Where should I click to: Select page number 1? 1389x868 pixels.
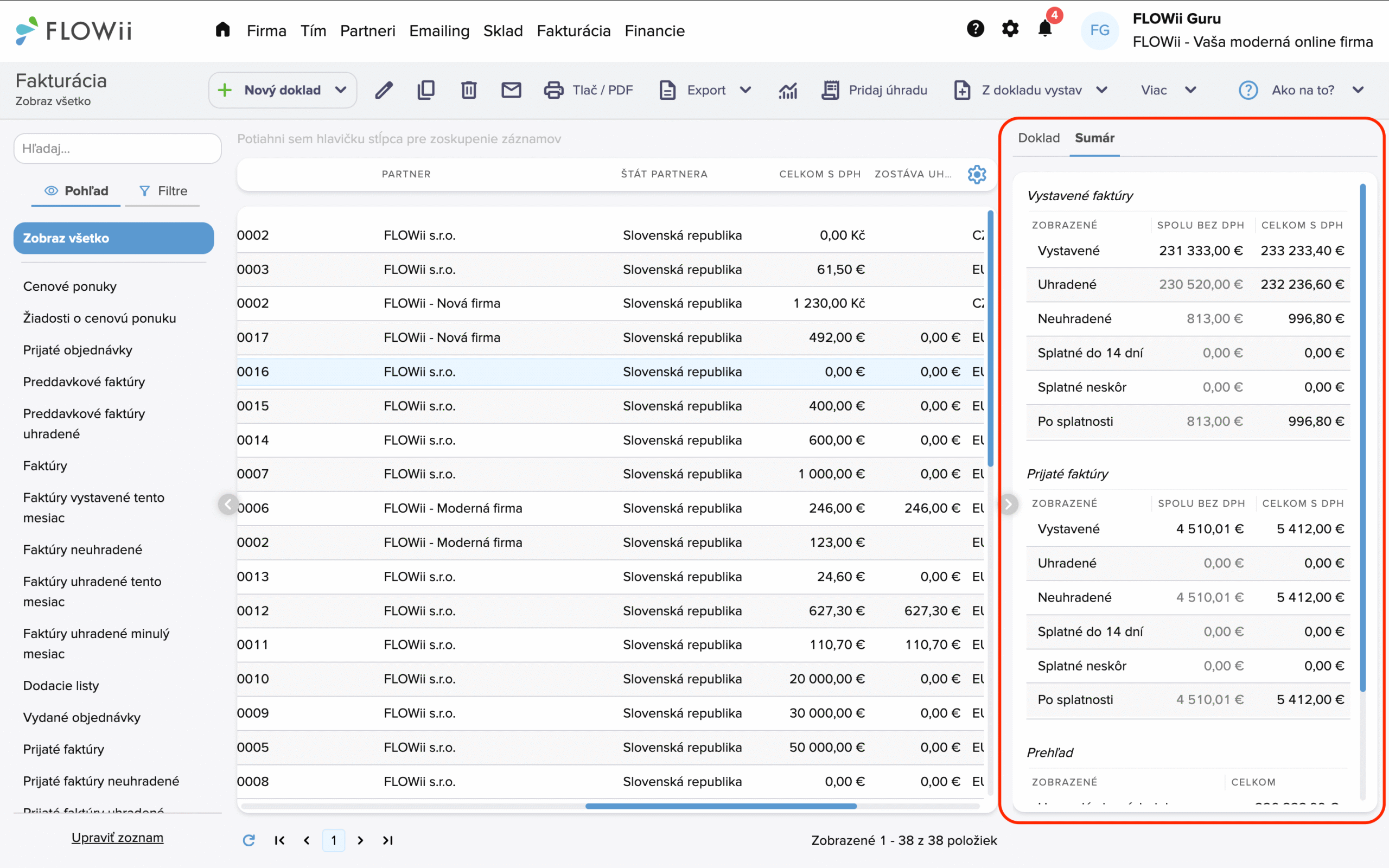pos(334,840)
